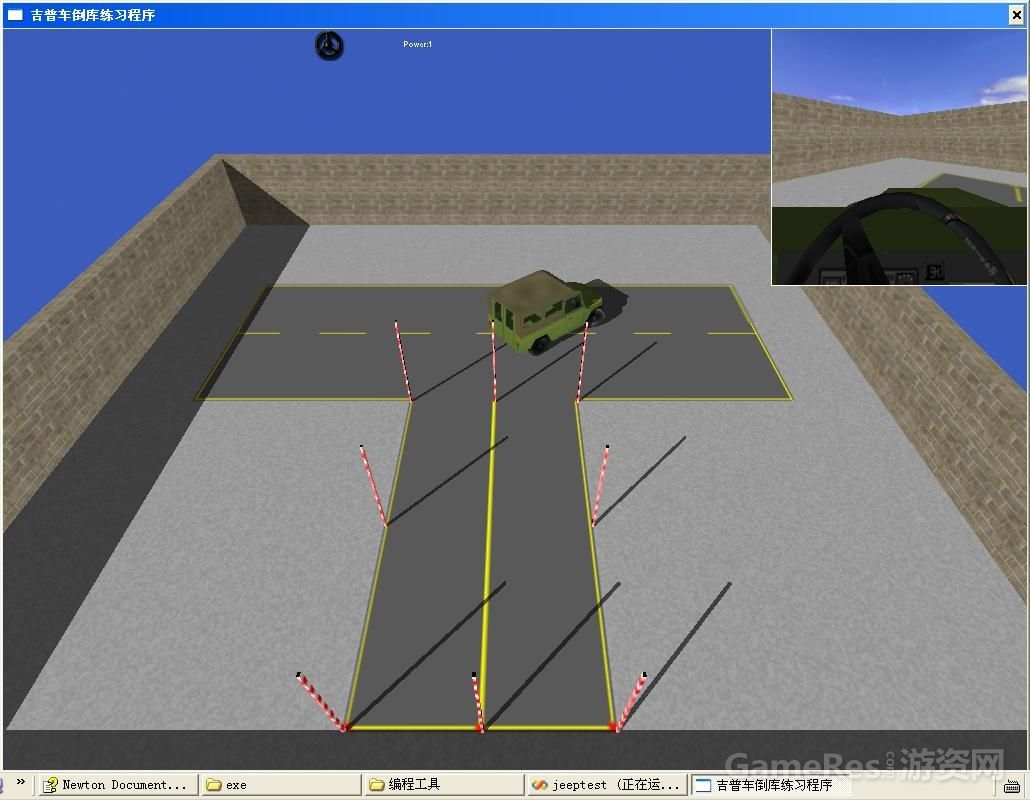Select the 吉普车倒库练习程序 taskbar button

coord(770,785)
